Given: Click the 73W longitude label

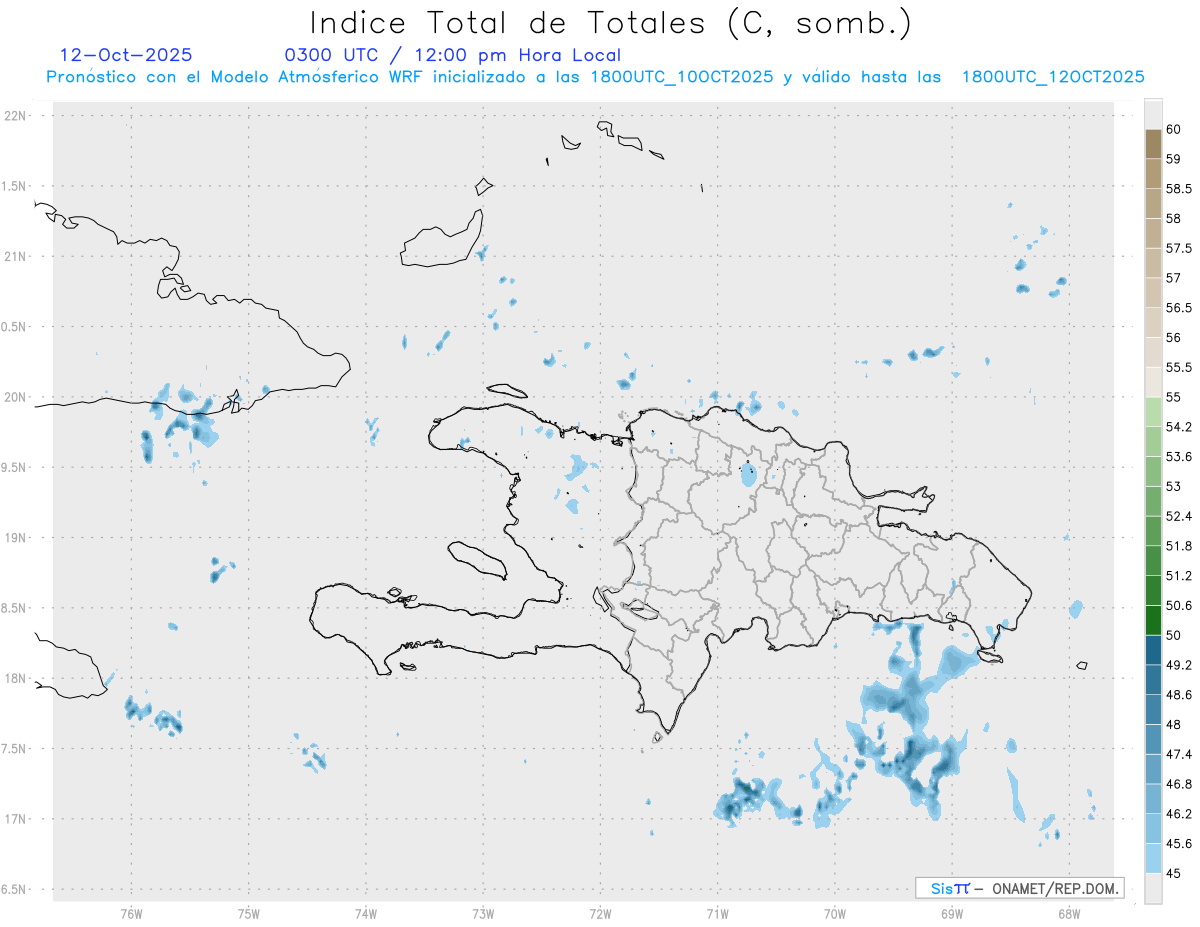Looking at the screenshot, I should [483, 913].
